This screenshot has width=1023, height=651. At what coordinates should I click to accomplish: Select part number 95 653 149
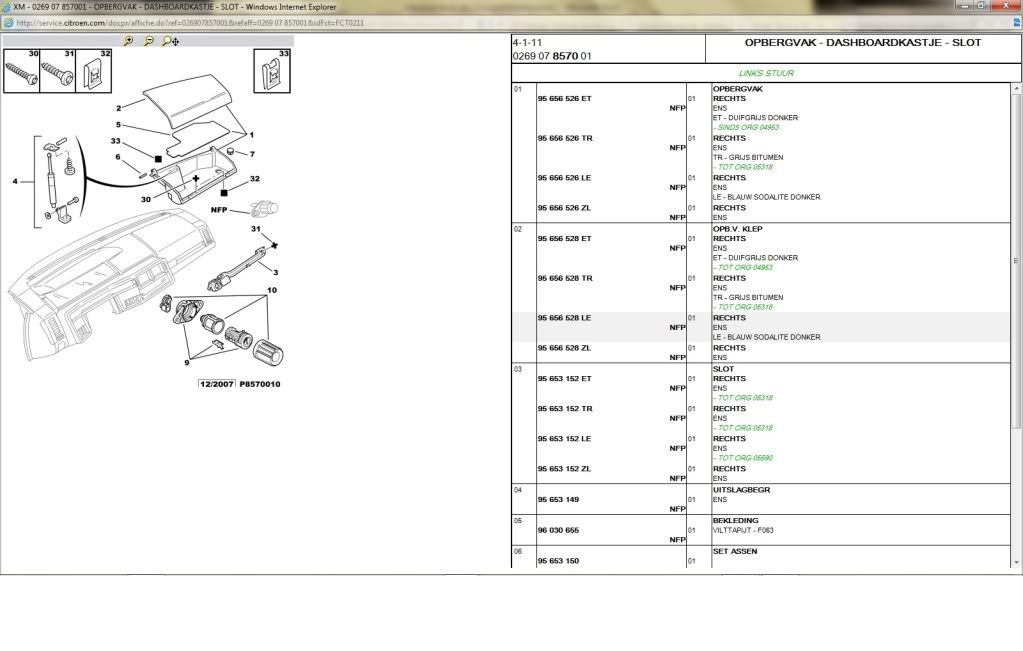click(558, 500)
